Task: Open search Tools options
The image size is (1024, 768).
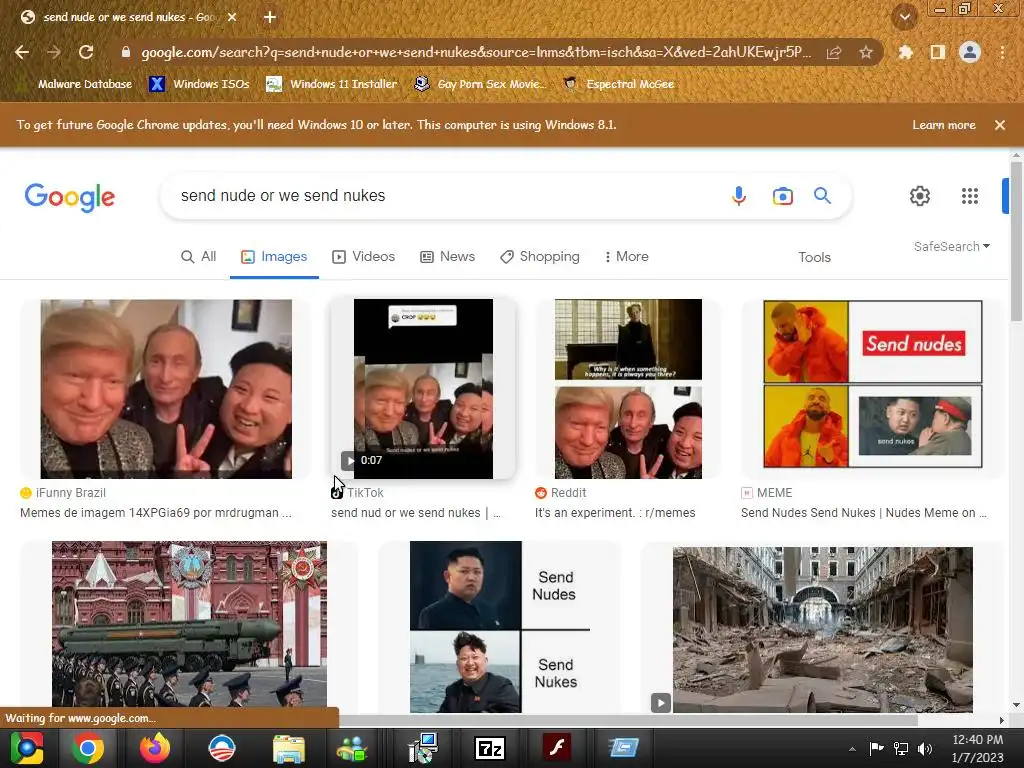Action: (x=814, y=257)
